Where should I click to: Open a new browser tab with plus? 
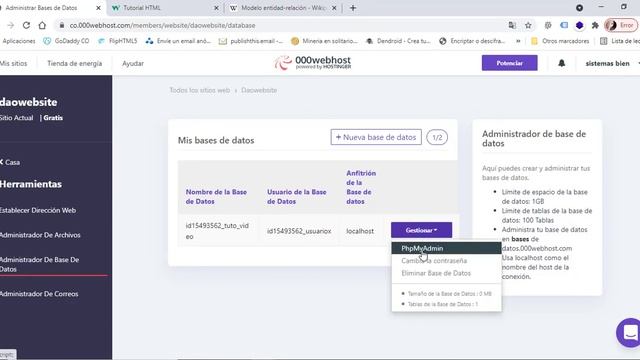353,8
